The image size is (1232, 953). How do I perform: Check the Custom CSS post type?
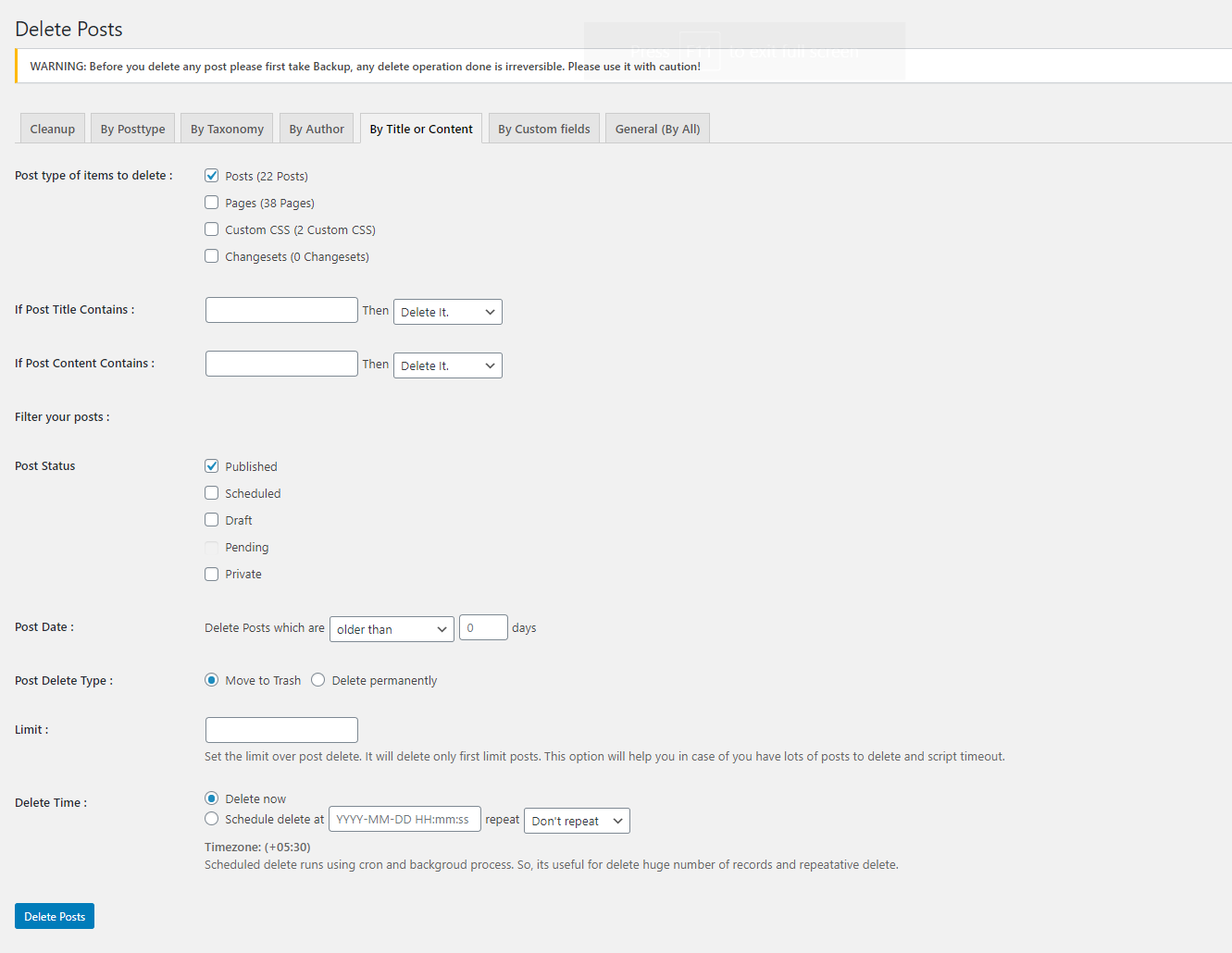pyautogui.click(x=211, y=229)
